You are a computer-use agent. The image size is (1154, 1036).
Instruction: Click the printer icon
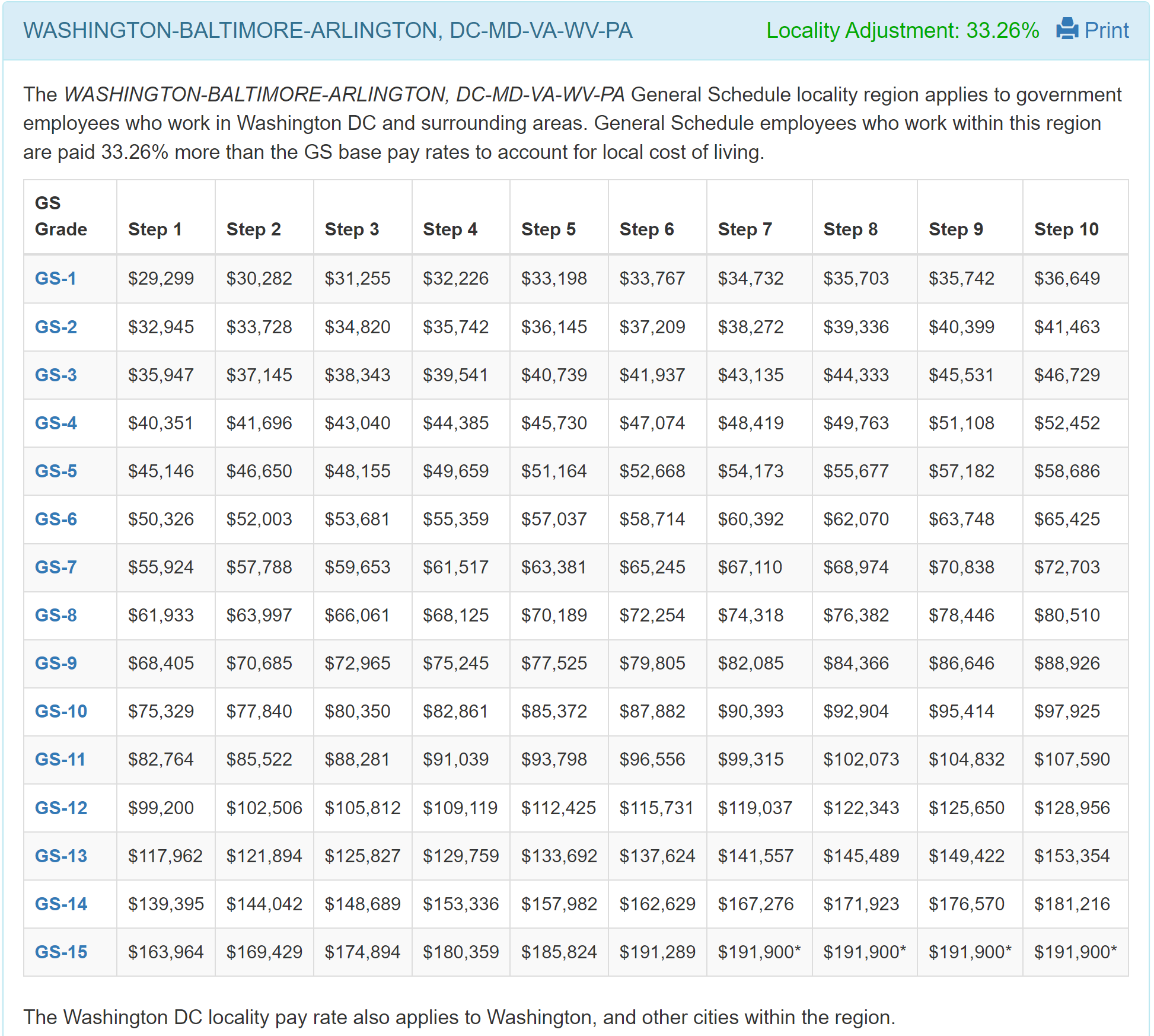(x=1067, y=29)
